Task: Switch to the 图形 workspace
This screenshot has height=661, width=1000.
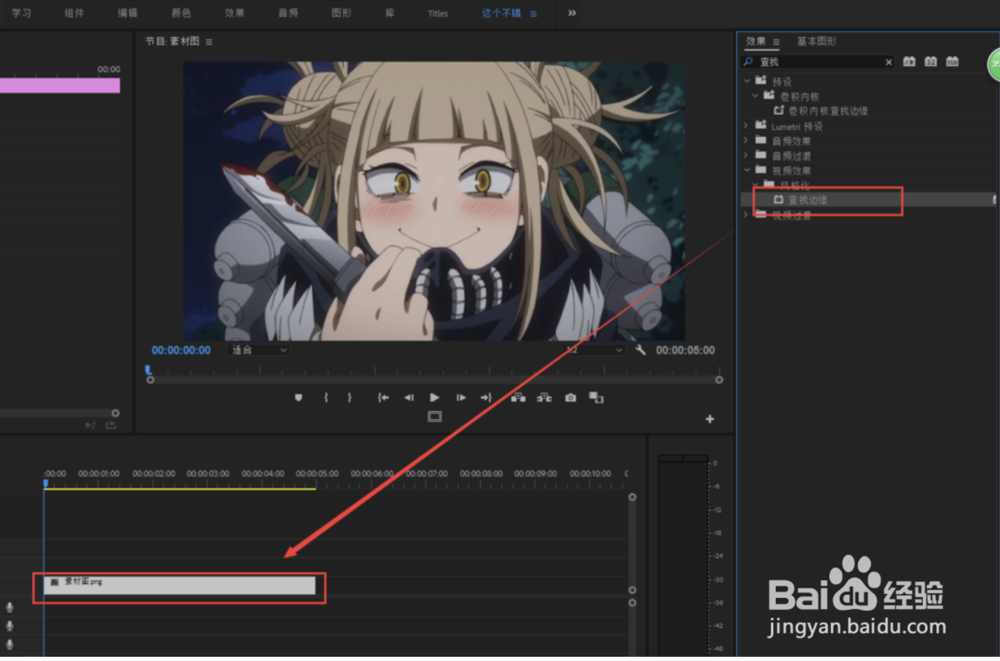Action: (341, 13)
